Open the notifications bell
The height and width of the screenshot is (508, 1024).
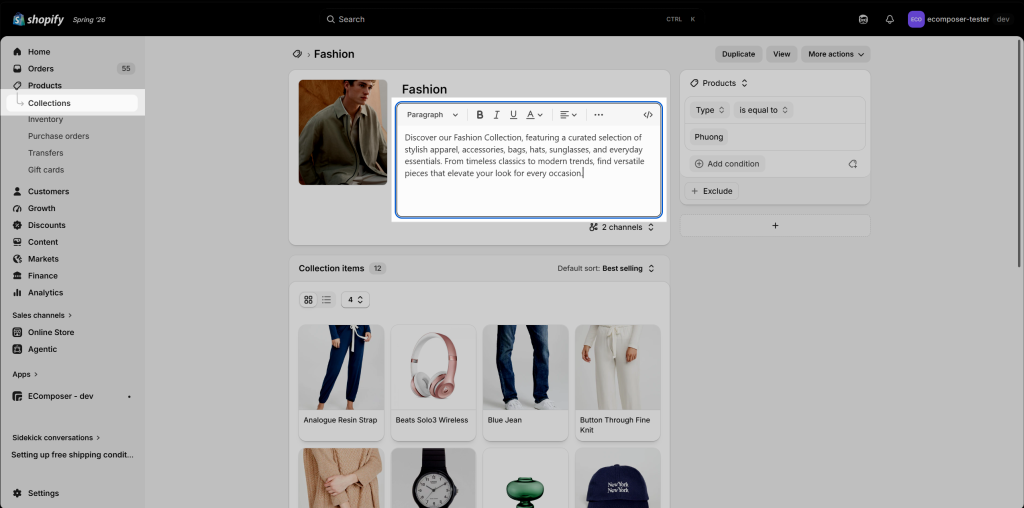coord(889,20)
